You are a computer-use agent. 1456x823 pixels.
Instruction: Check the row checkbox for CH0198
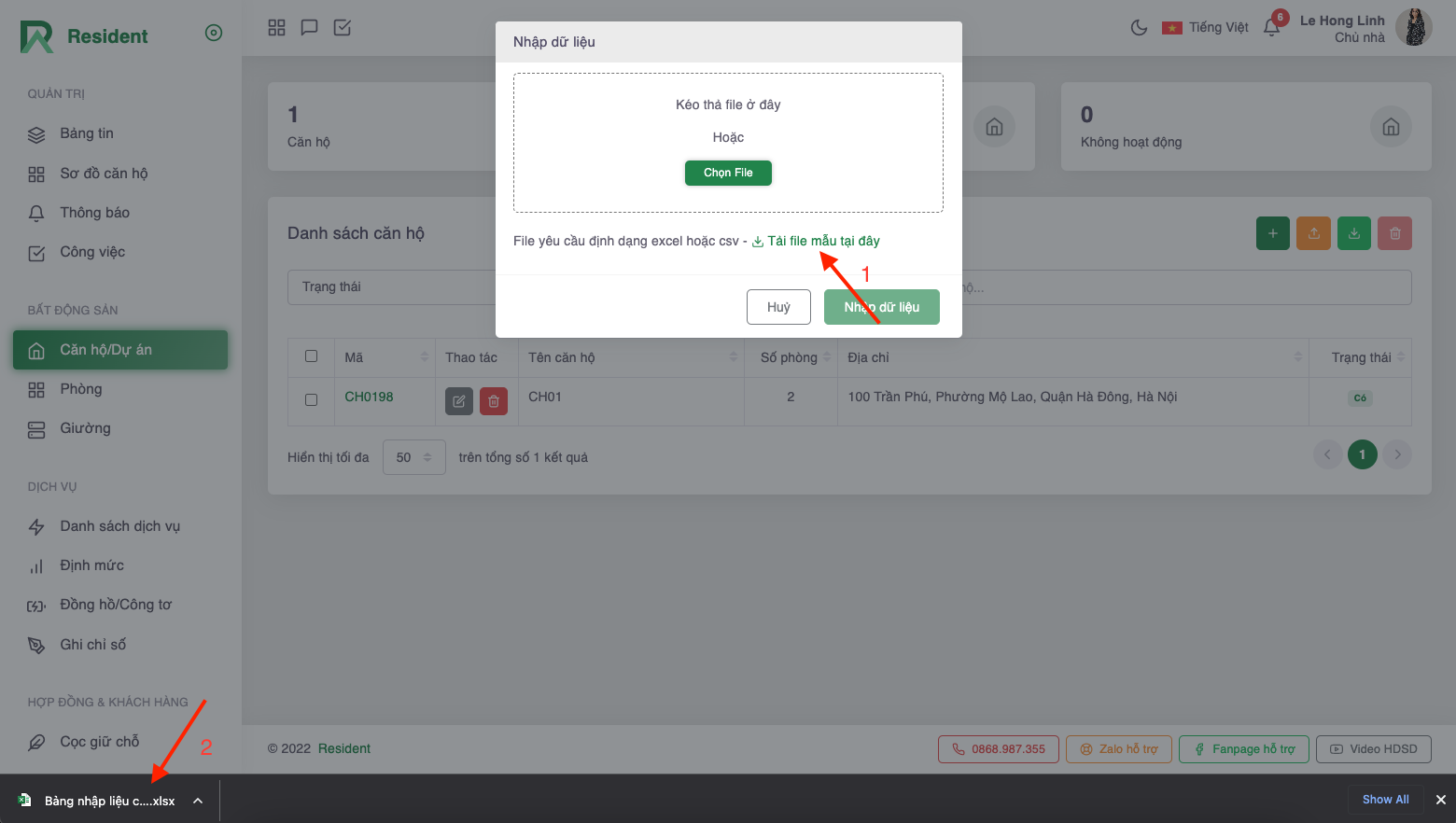coord(312,399)
